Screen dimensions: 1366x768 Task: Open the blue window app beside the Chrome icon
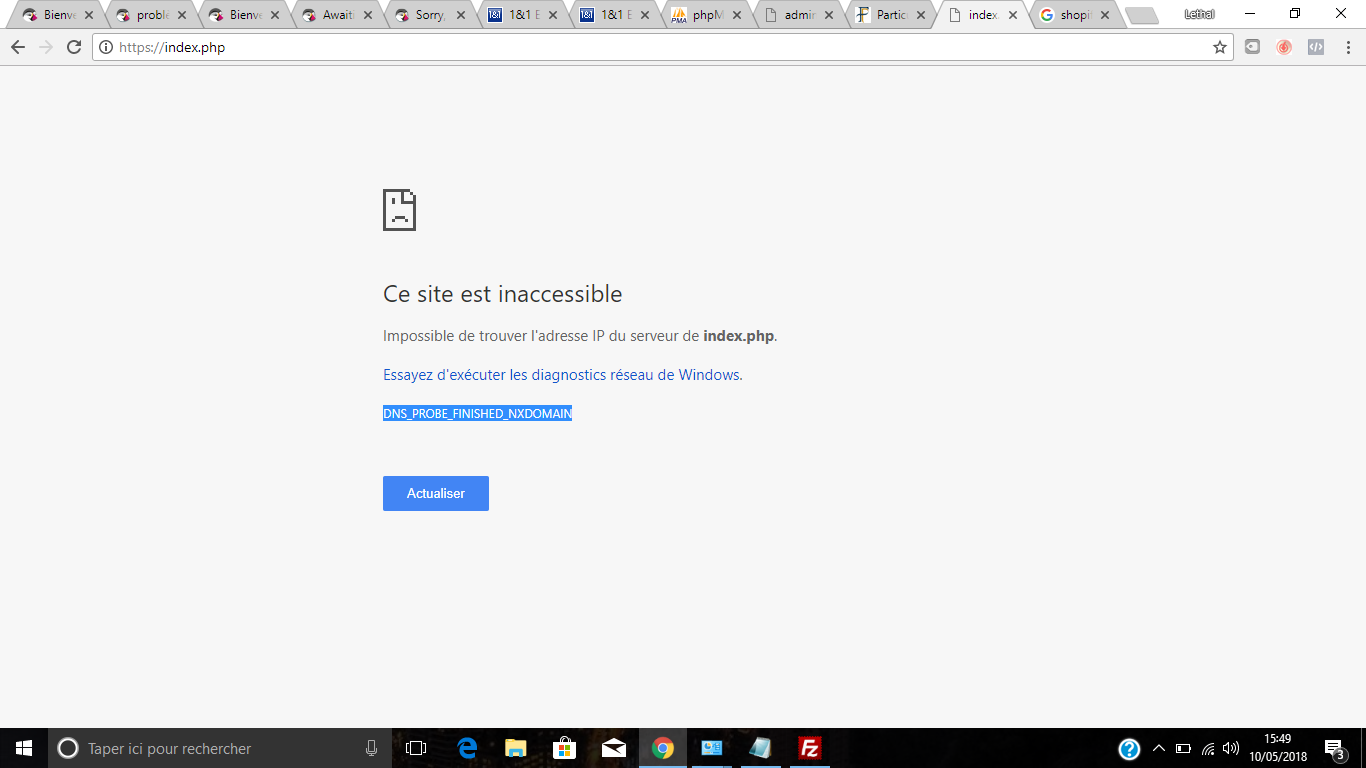point(712,748)
